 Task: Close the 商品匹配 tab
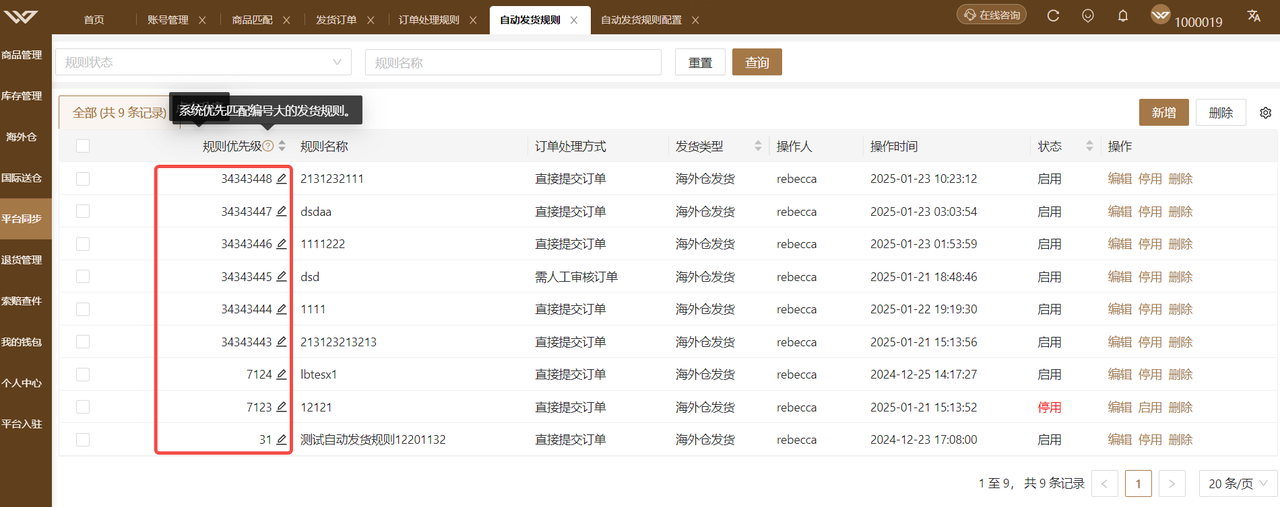pyautogui.click(x=287, y=20)
